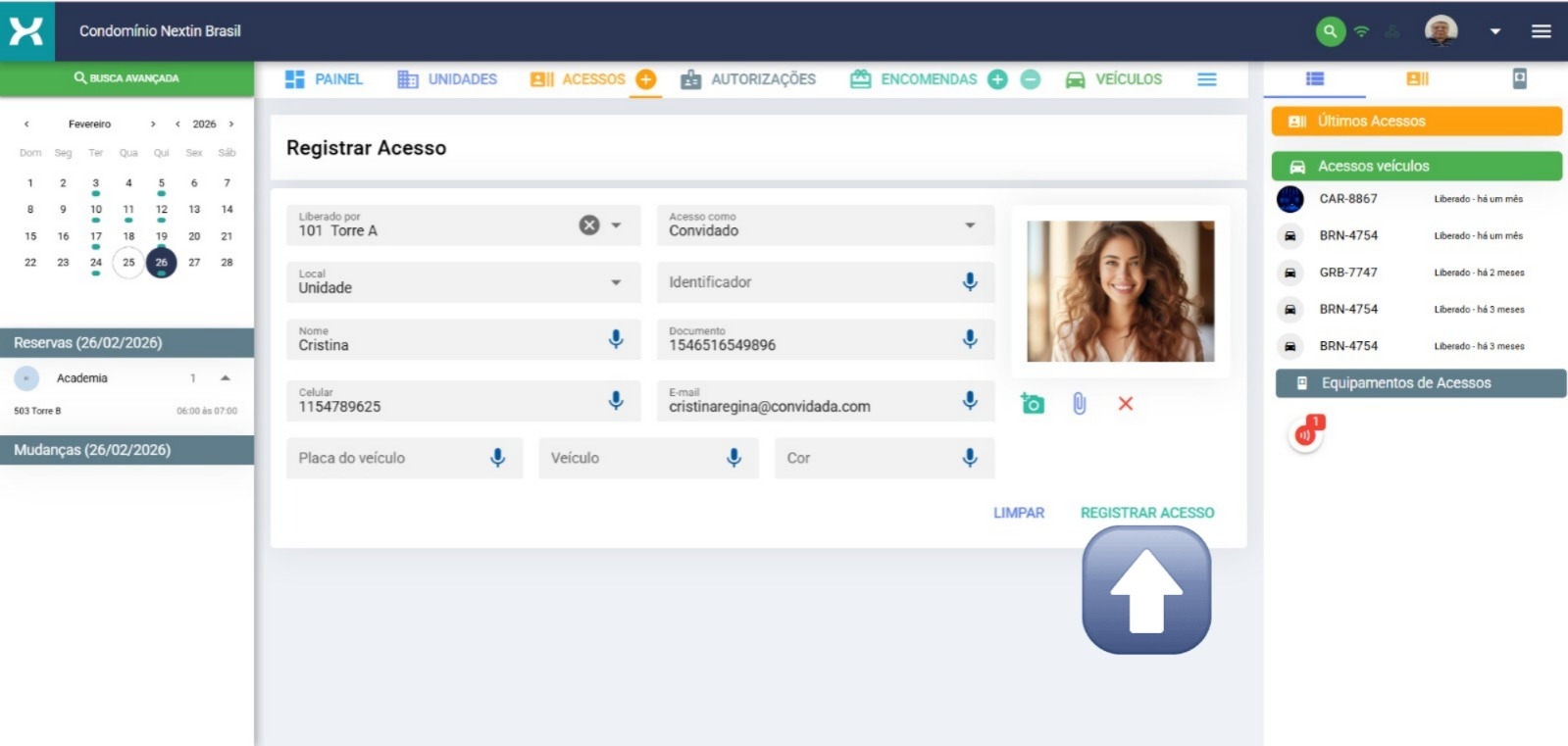Click the microphone icon in E-mail field
Viewport: 1568px width, 746px height.
(x=969, y=400)
